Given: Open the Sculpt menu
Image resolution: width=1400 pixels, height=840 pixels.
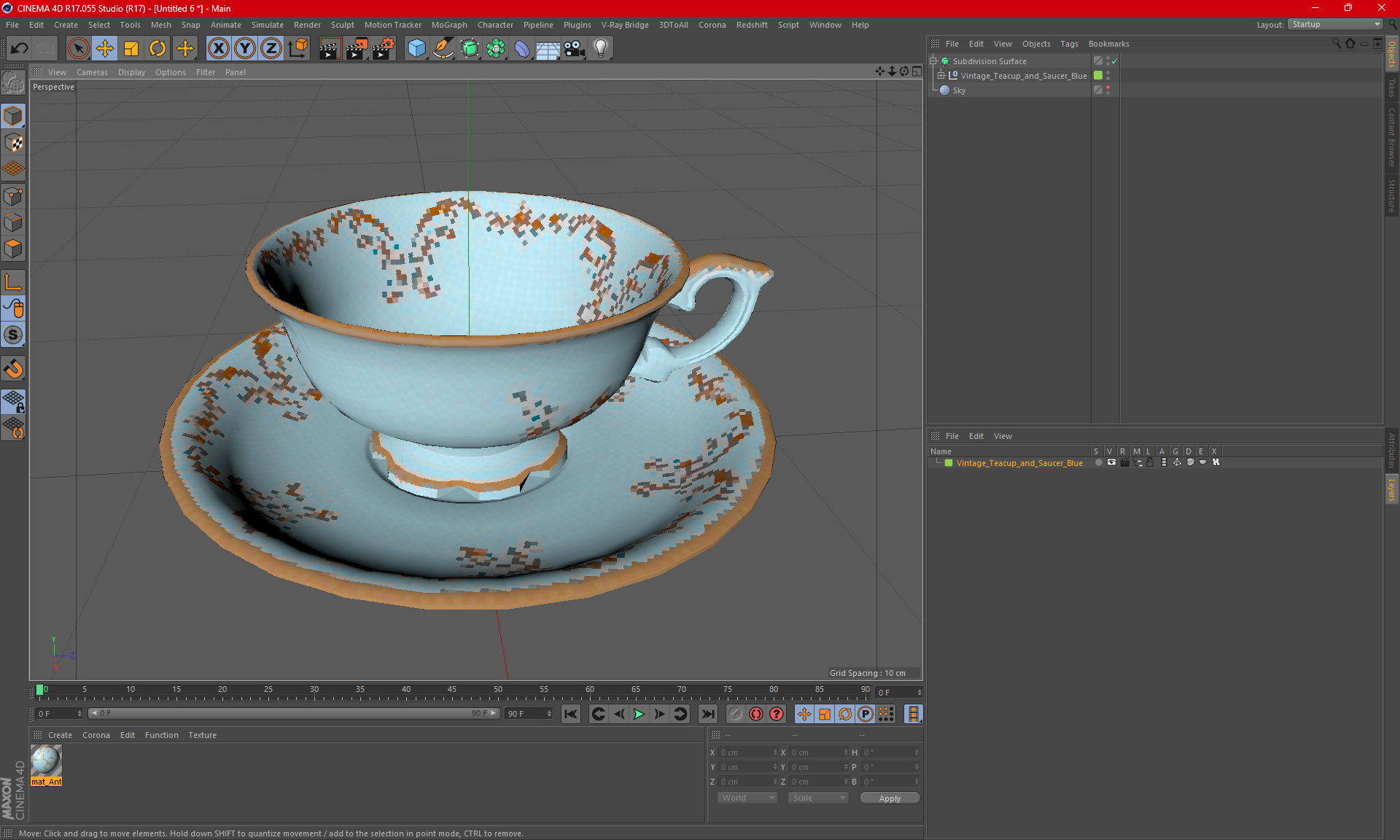Looking at the screenshot, I should pyautogui.click(x=342, y=25).
